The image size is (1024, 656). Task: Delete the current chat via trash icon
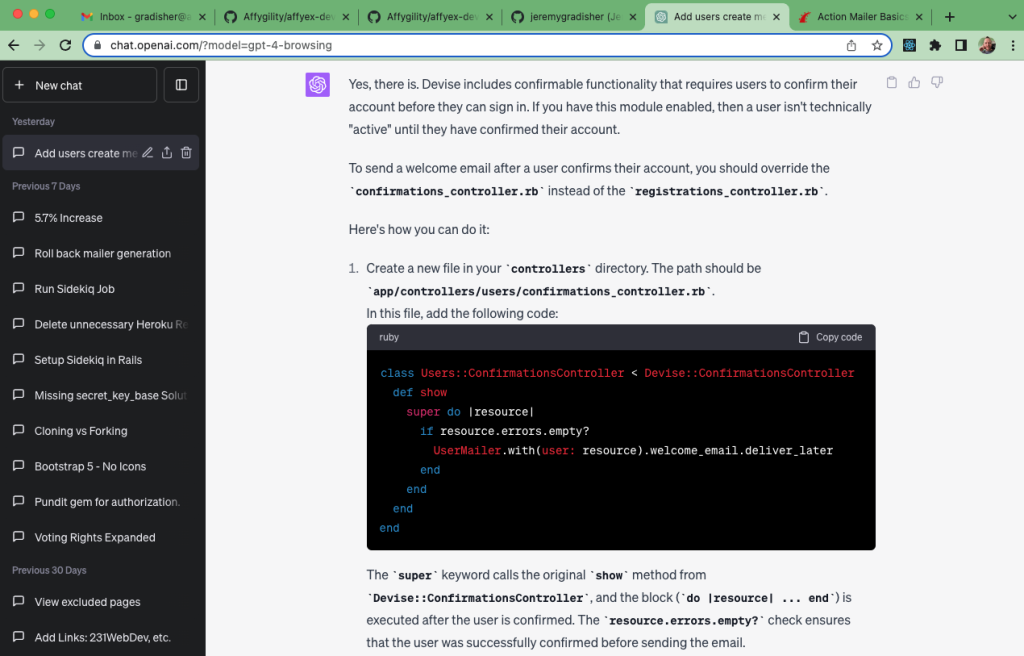(186, 152)
